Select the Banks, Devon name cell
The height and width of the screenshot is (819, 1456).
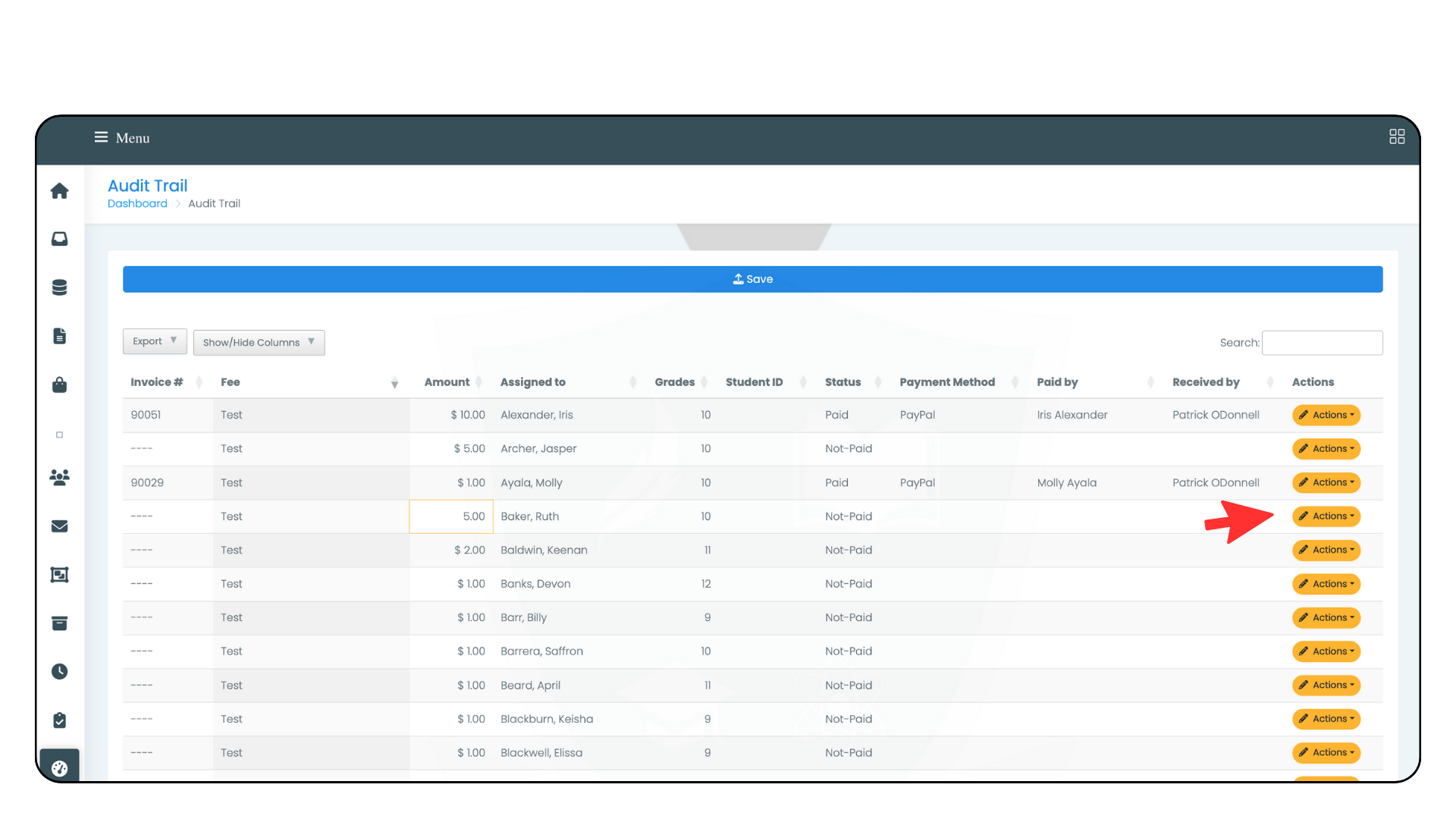(x=535, y=584)
